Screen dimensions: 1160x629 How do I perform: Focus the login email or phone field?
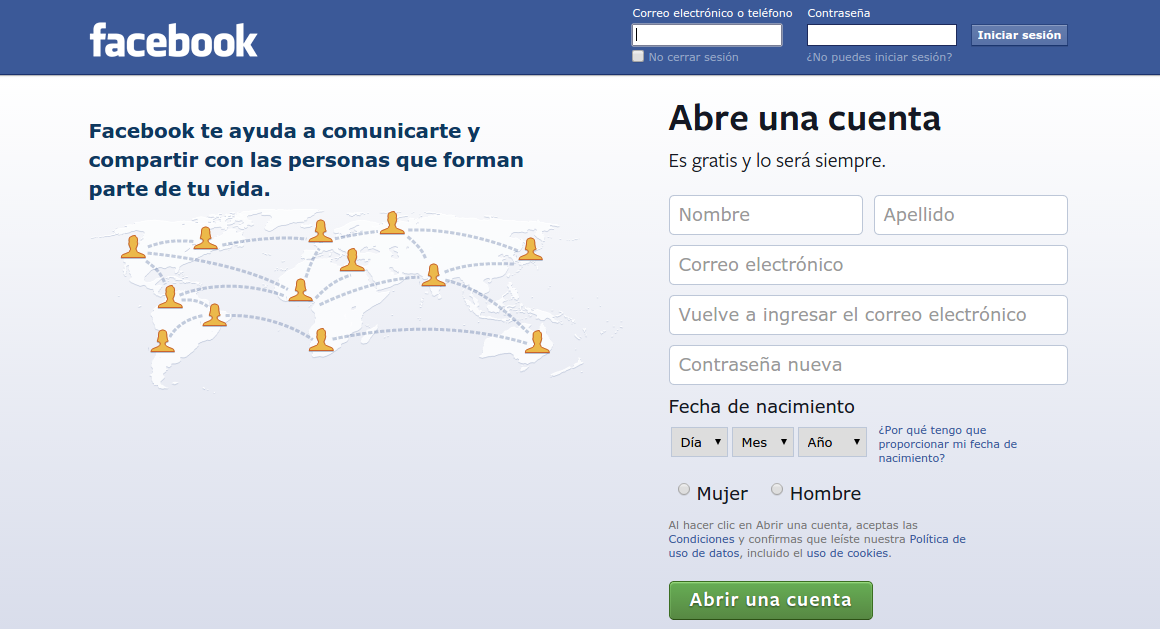click(707, 35)
